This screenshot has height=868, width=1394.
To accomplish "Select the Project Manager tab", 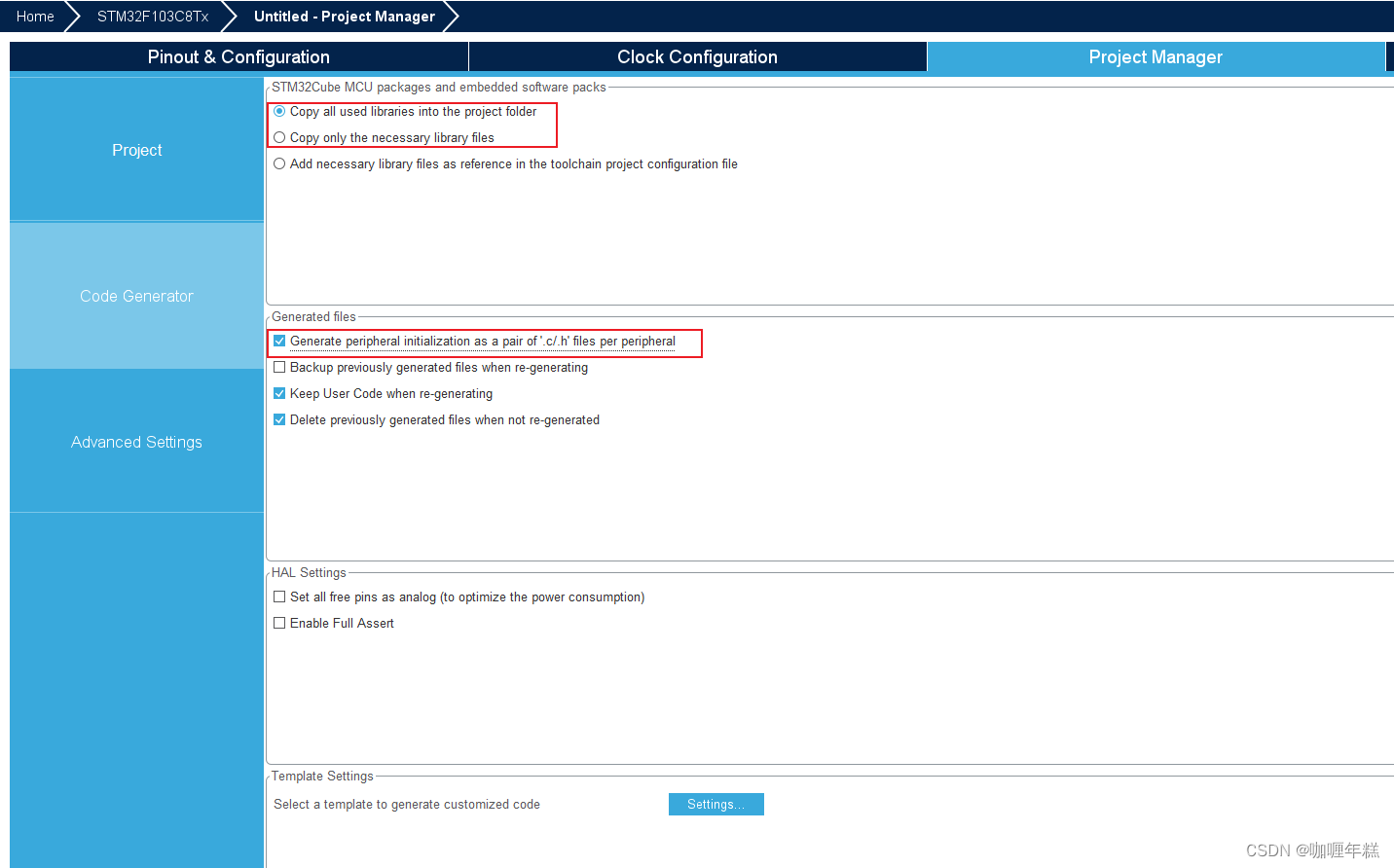I will [x=1156, y=57].
